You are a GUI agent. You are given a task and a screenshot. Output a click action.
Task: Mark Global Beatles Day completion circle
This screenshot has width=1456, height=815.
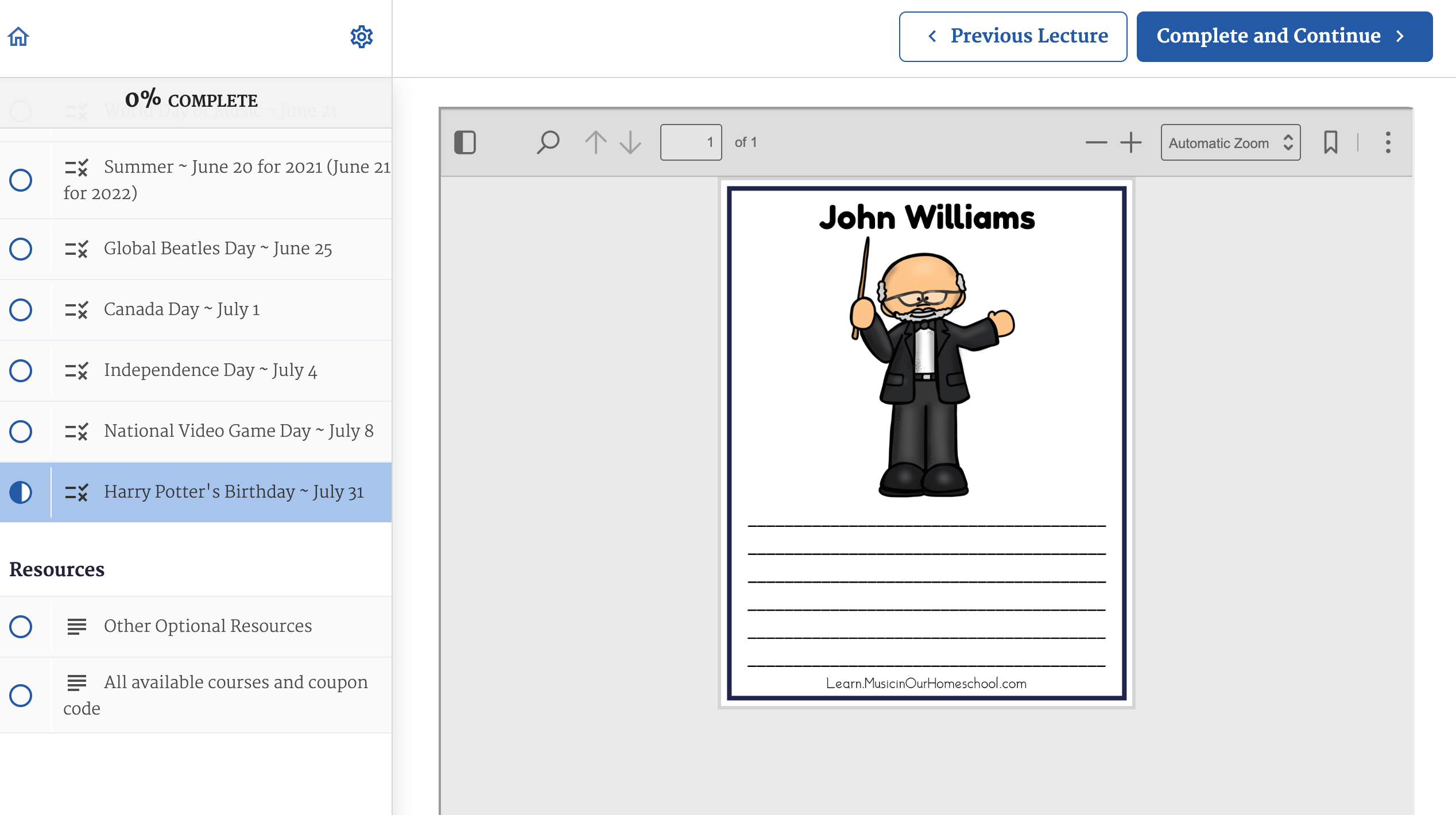click(x=21, y=249)
